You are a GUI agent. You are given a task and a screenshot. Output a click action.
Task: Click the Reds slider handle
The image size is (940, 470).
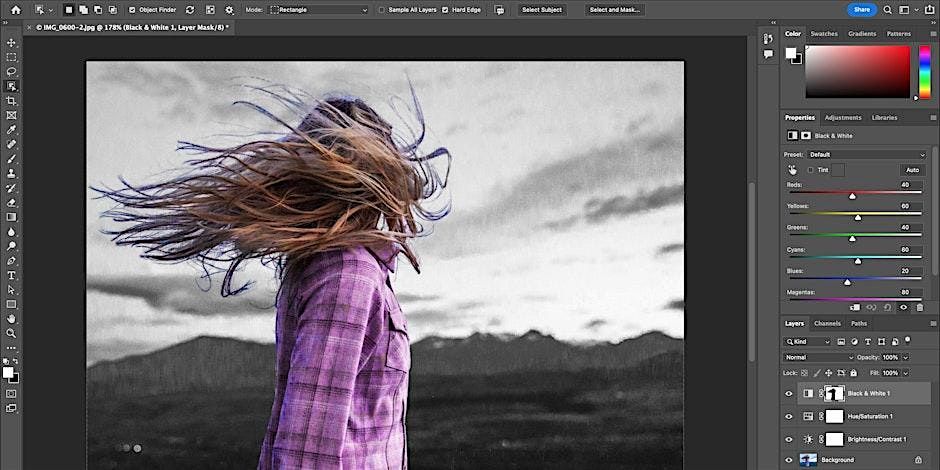coord(852,196)
